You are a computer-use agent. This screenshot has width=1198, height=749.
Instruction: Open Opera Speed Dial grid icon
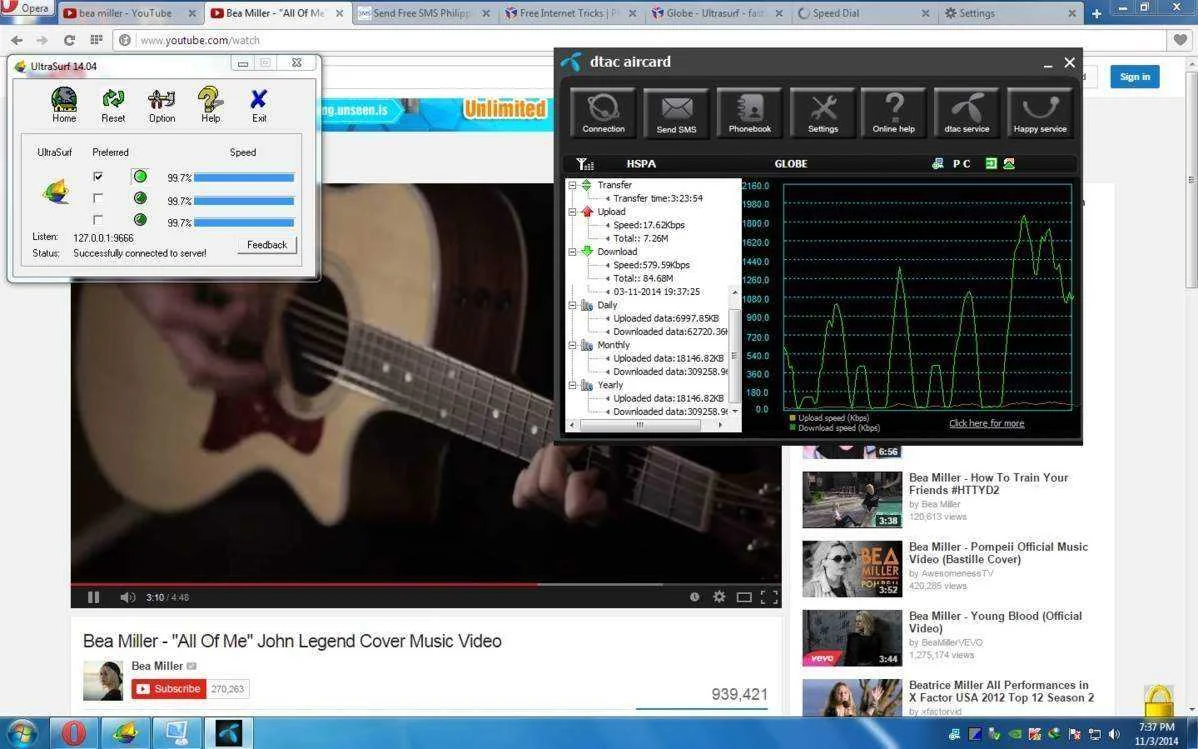(96, 40)
